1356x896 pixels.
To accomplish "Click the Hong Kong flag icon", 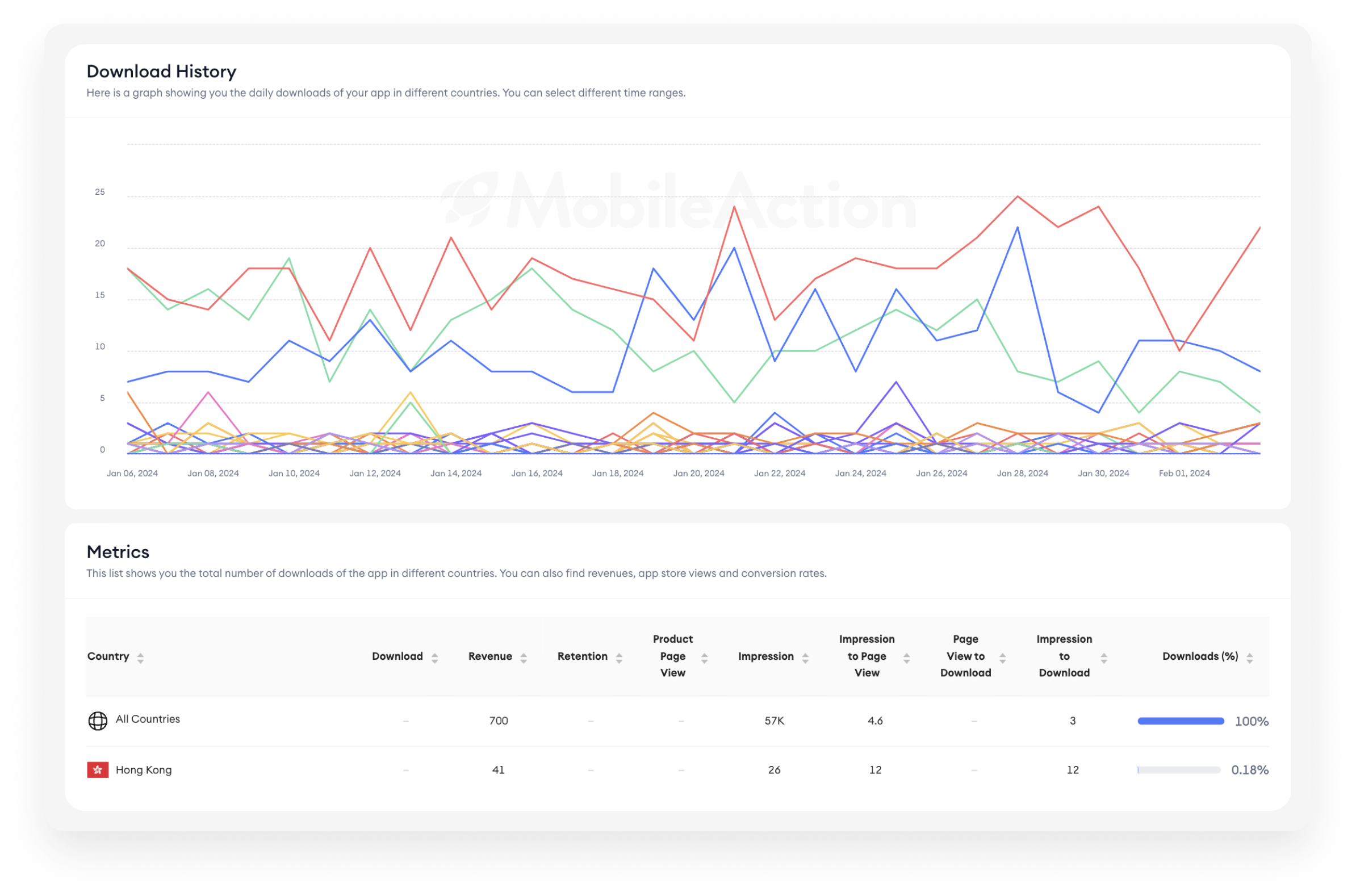I will pos(98,770).
